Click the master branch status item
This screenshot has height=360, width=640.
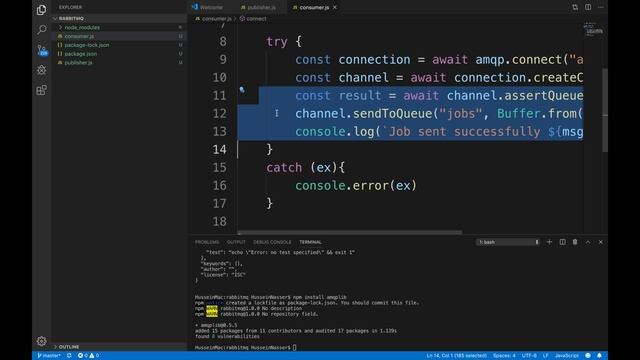[x=49, y=356]
